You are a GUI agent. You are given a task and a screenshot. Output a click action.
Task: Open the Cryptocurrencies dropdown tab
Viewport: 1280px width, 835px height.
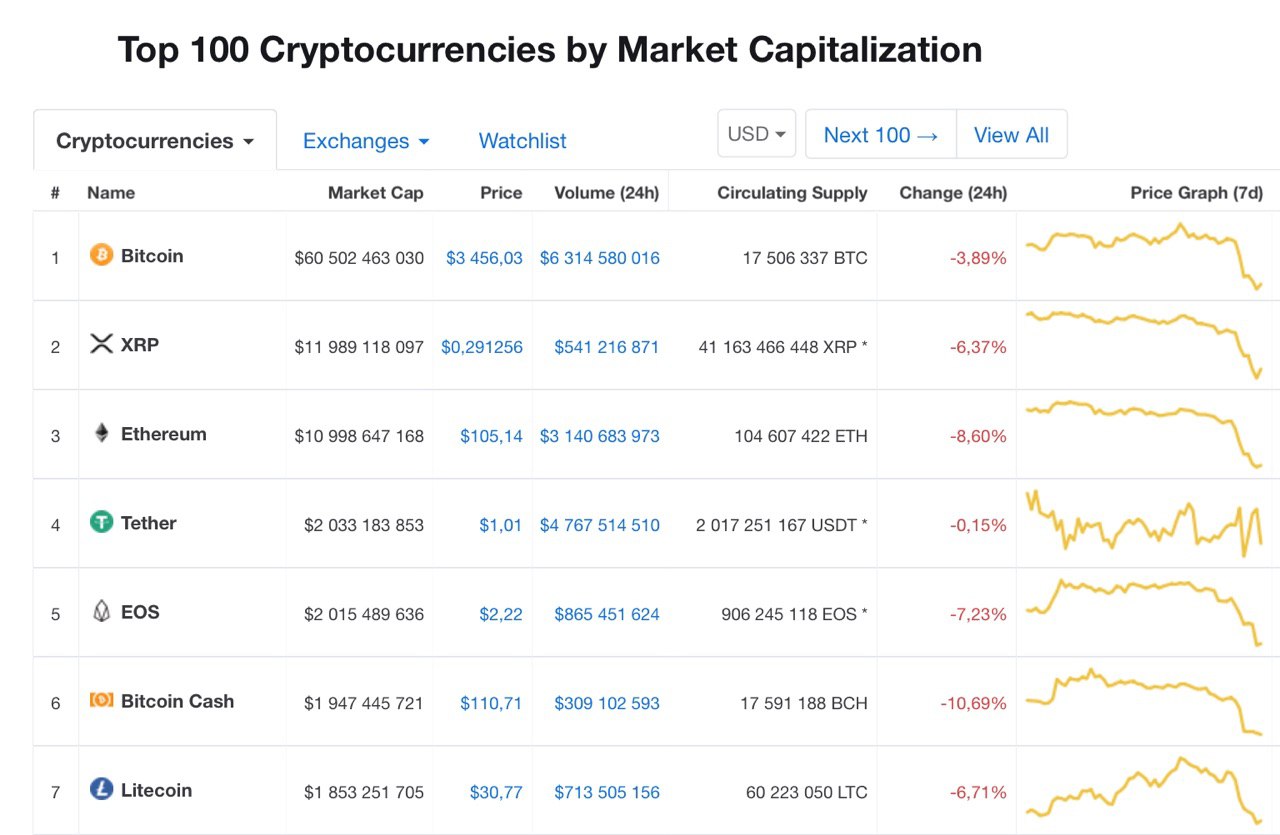[155, 141]
